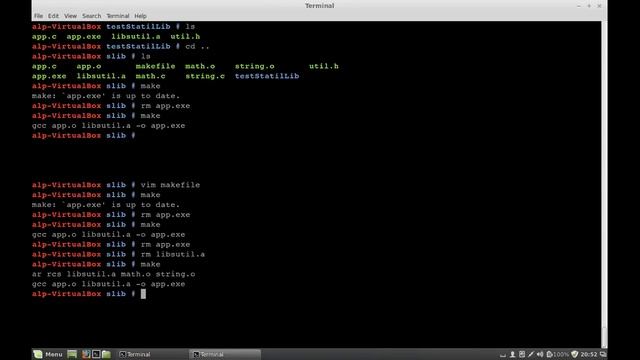Select the active second Terminal taskbar entry
The width and height of the screenshot is (640, 360).
pos(225,354)
